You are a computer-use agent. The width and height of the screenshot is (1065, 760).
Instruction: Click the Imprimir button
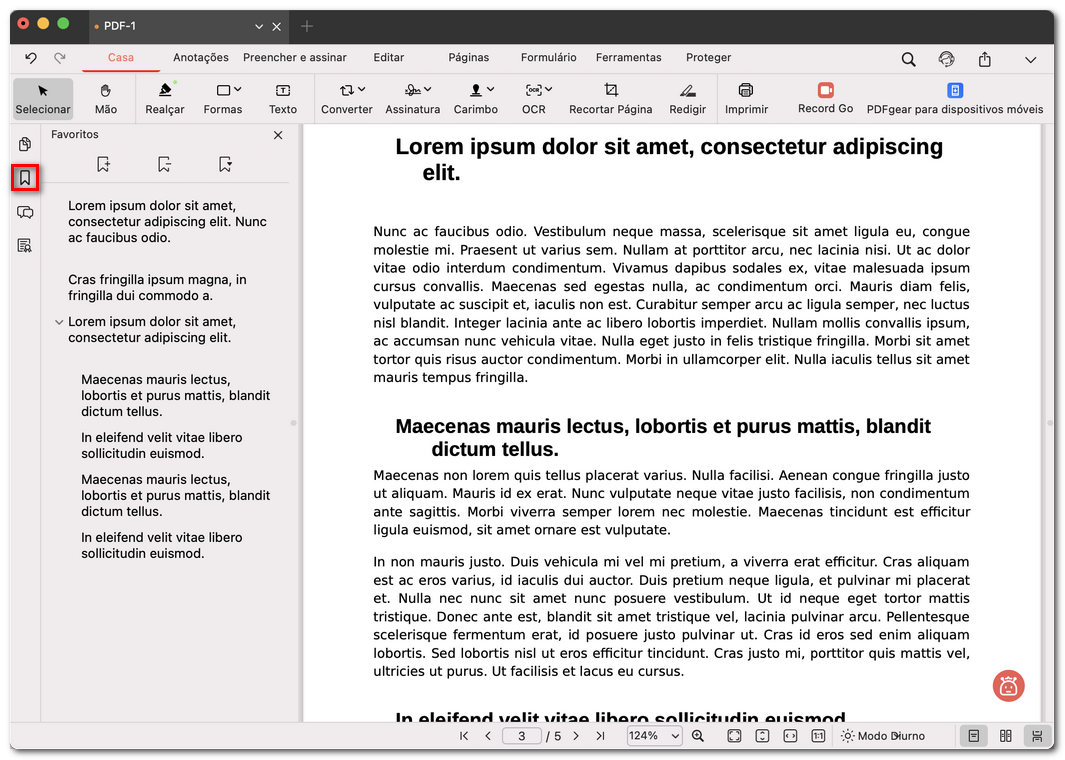click(746, 99)
